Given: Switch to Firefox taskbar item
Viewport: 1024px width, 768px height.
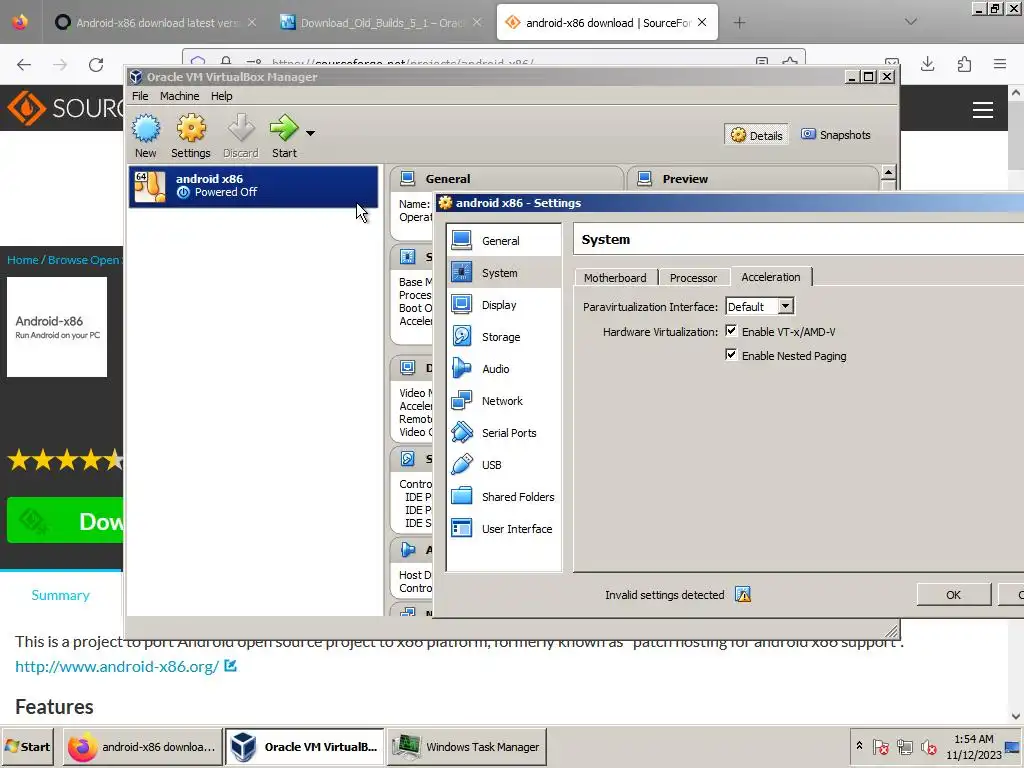Looking at the screenshot, I should point(143,746).
